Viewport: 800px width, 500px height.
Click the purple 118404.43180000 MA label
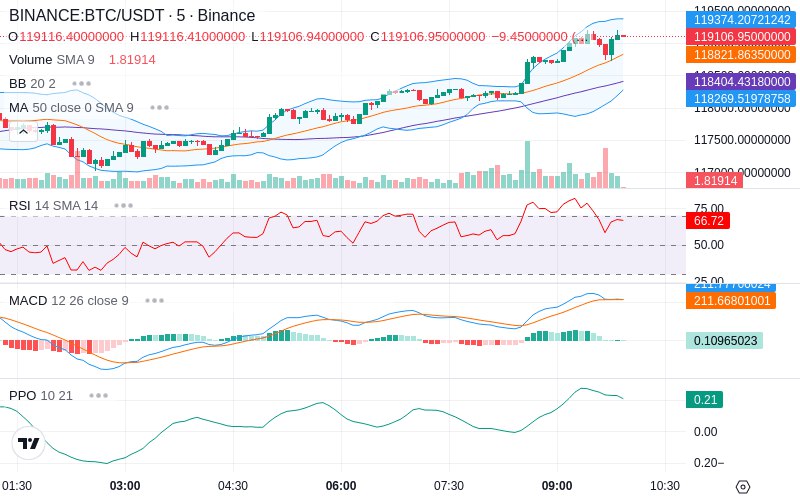741,81
